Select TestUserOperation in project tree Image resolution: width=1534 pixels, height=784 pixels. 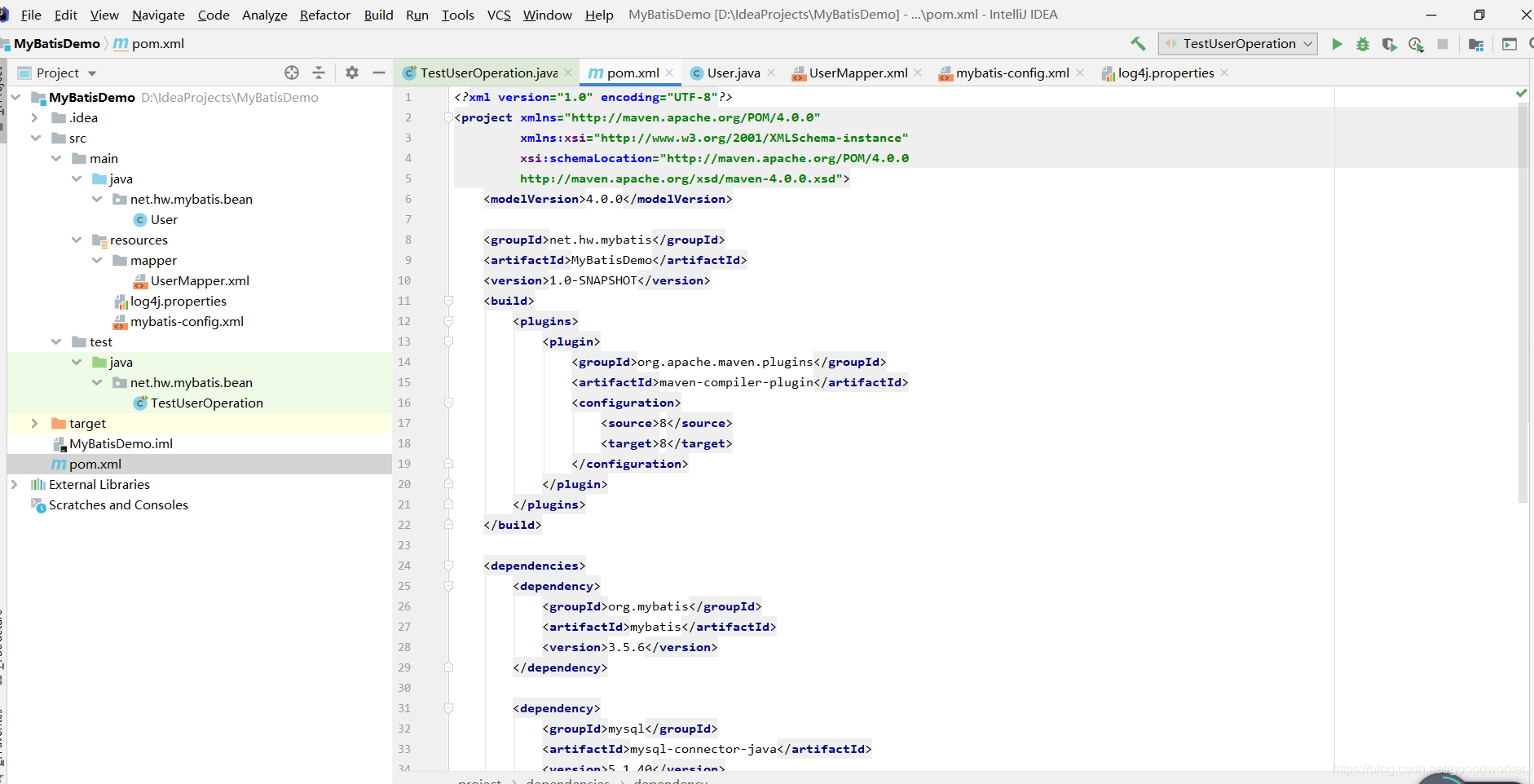point(206,403)
